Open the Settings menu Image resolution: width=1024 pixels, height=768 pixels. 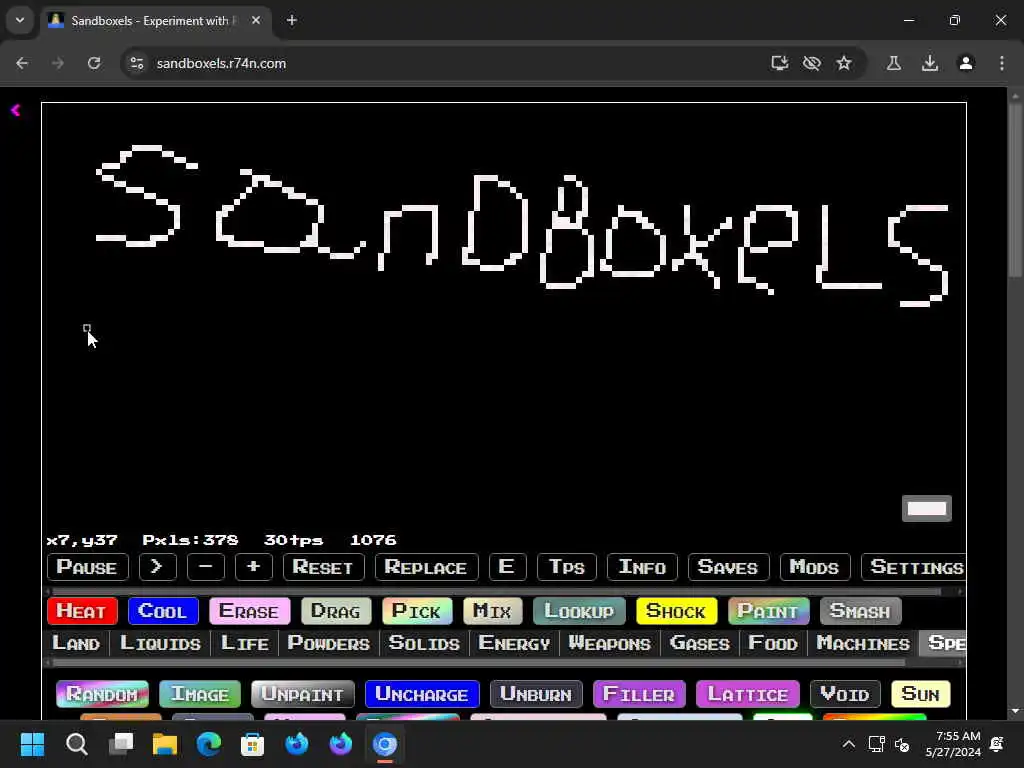point(914,567)
